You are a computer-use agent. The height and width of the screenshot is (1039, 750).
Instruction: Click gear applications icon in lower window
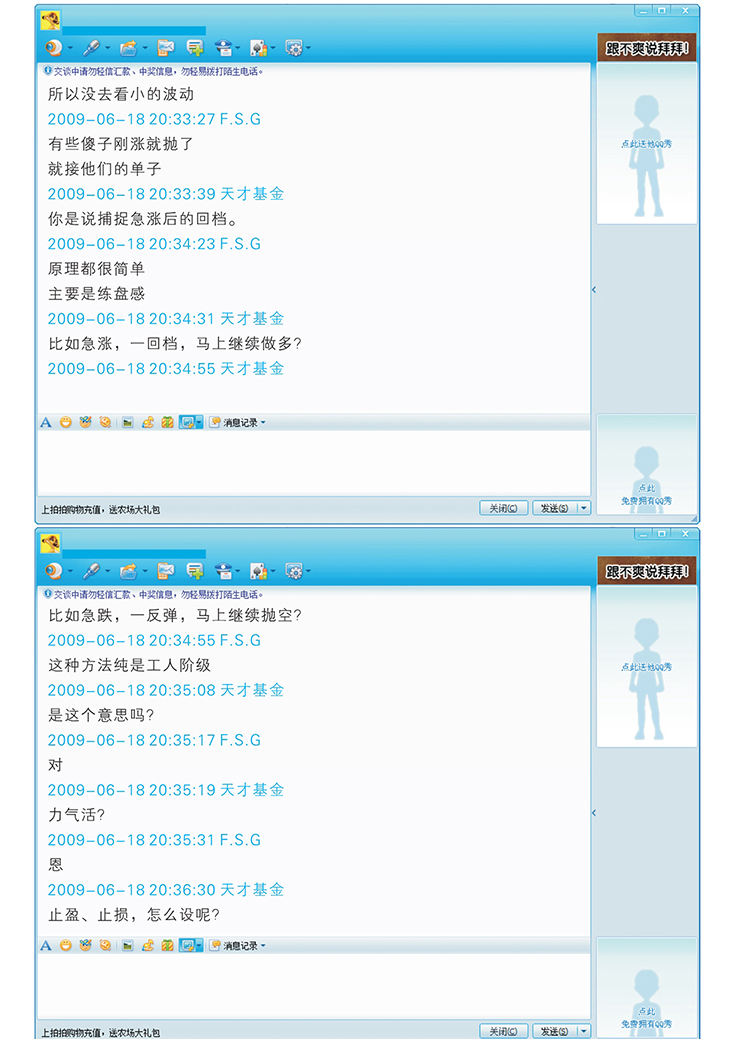coord(293,571)
